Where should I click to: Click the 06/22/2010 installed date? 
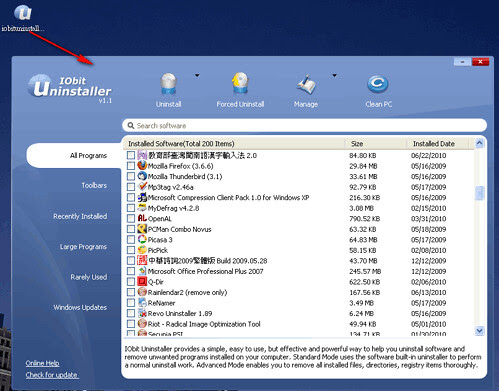coord(429,155)
